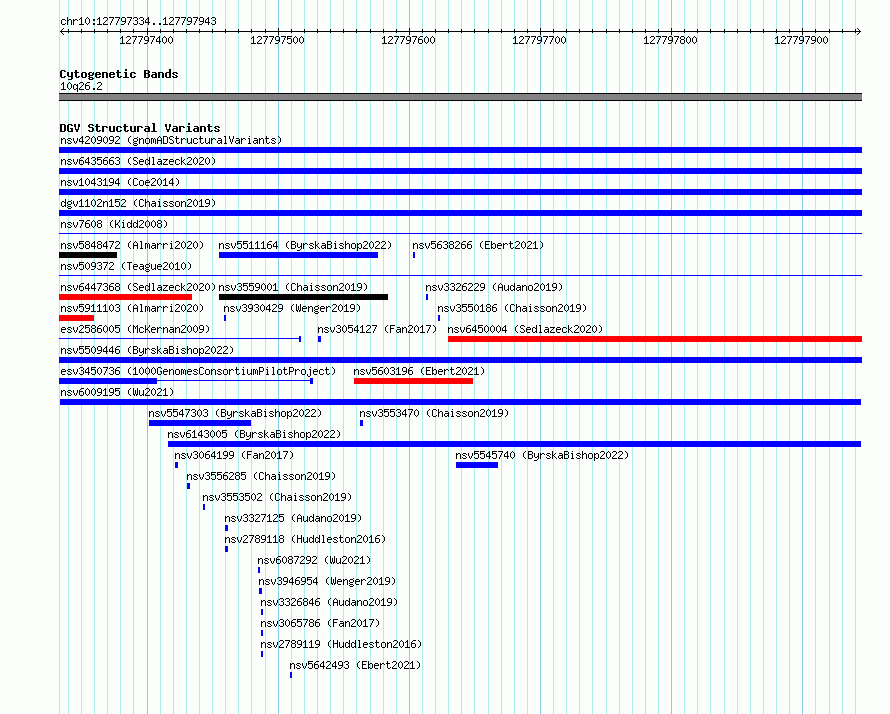Click the nsv3559001 (Chaisson2019) black bar
The width and height of the screenshot is (890, 714).
click(x=303, y=297)
